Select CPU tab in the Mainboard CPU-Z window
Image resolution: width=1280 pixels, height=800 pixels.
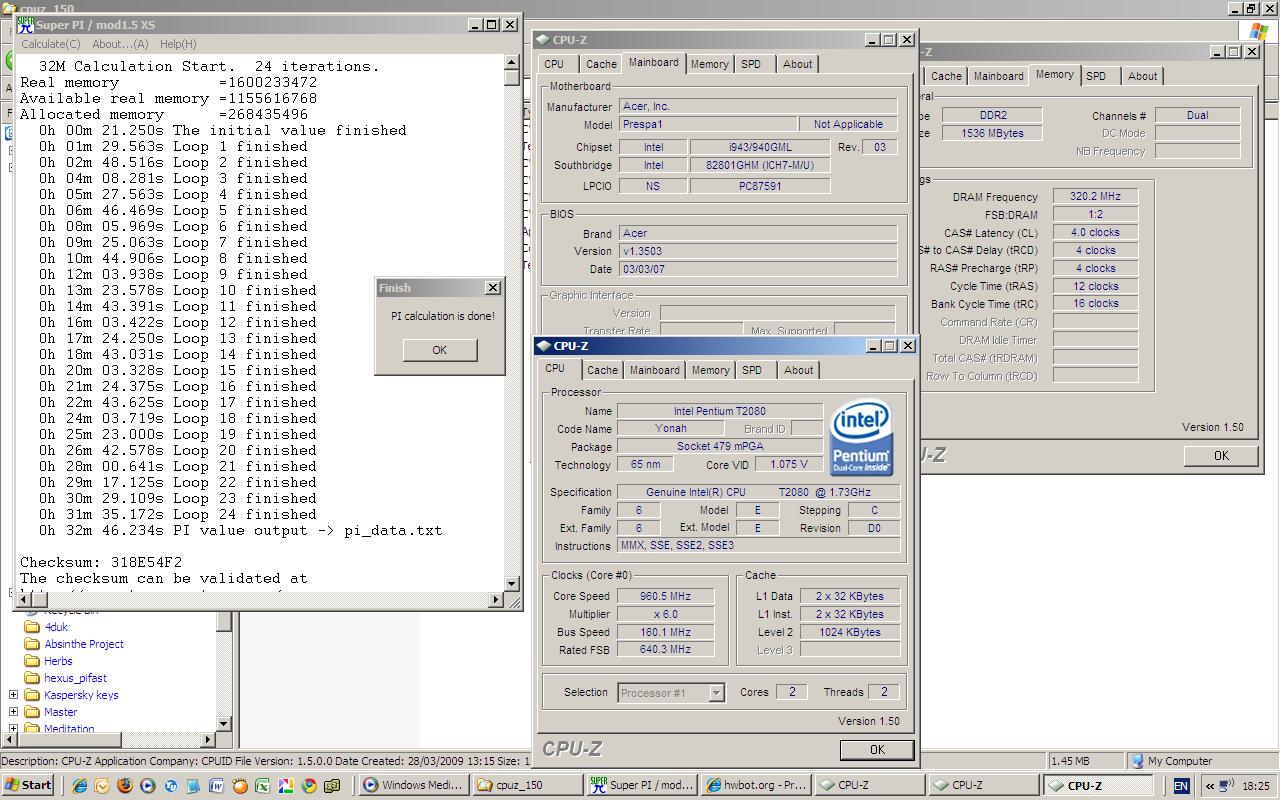tap(554, 64)
